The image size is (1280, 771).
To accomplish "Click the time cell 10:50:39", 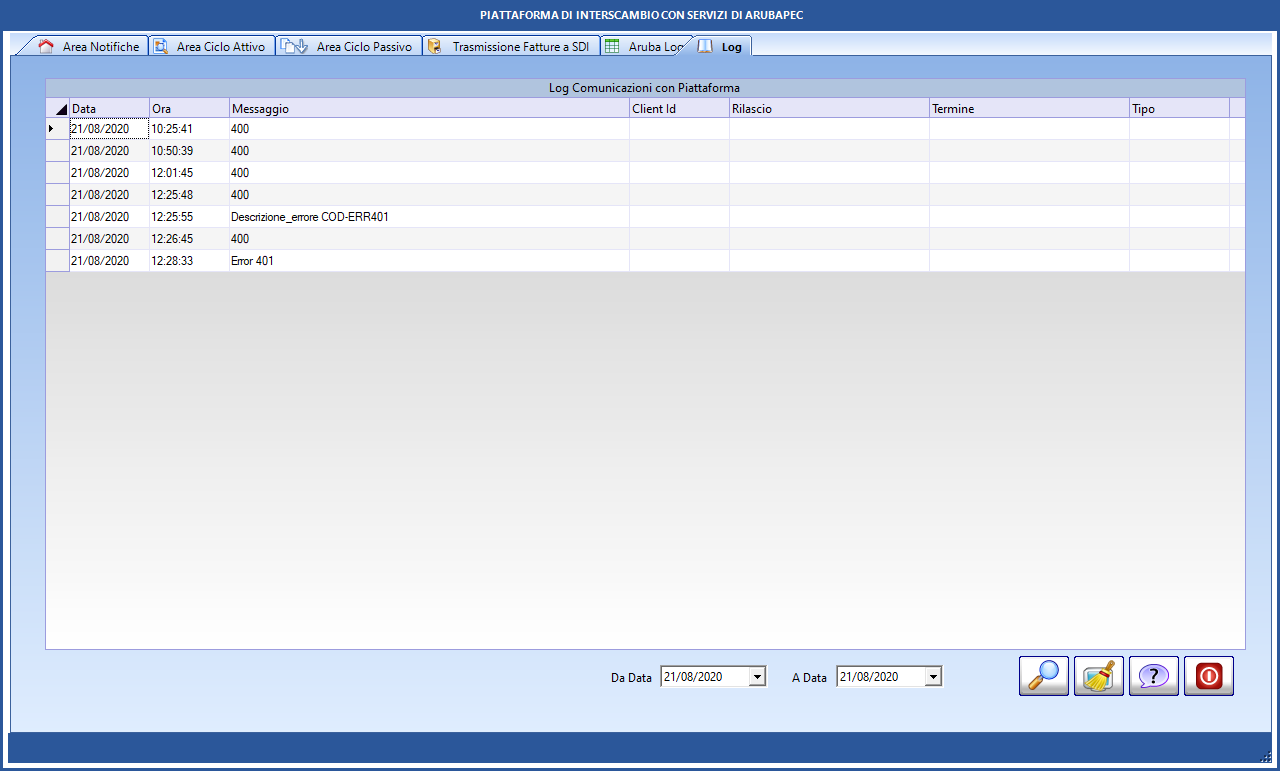I will [189, 151].
